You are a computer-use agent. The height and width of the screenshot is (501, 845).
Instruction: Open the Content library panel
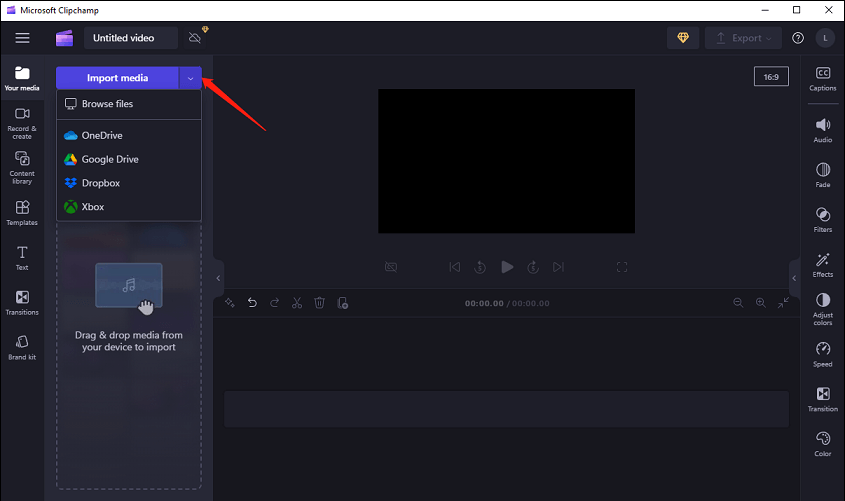click(22, 166)
